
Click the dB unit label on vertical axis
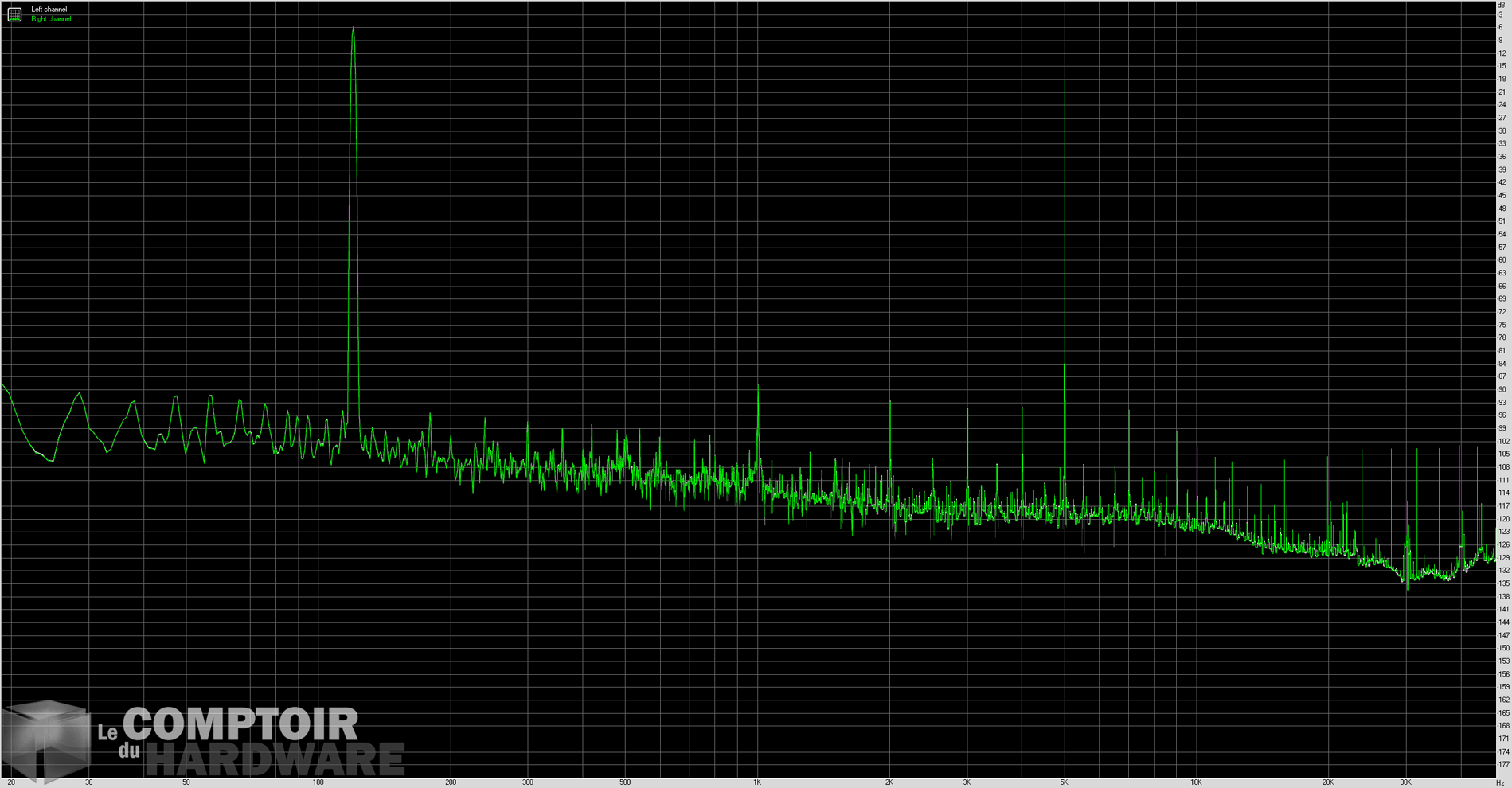pos(1501,6)
